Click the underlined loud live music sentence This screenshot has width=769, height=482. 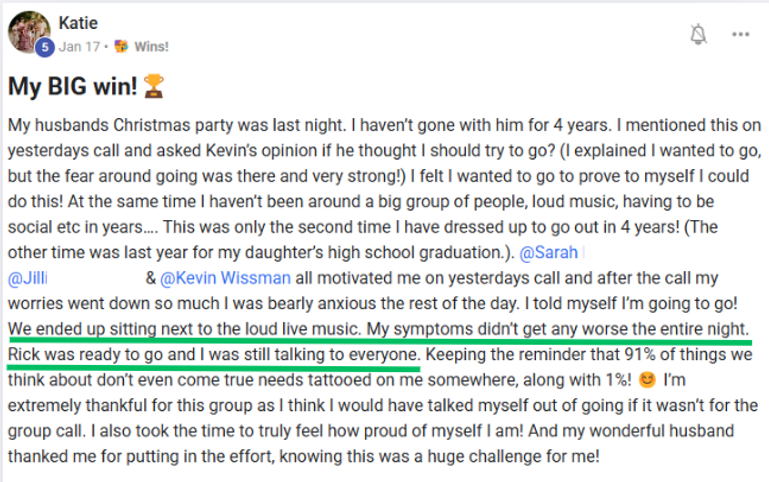(184, 329)
